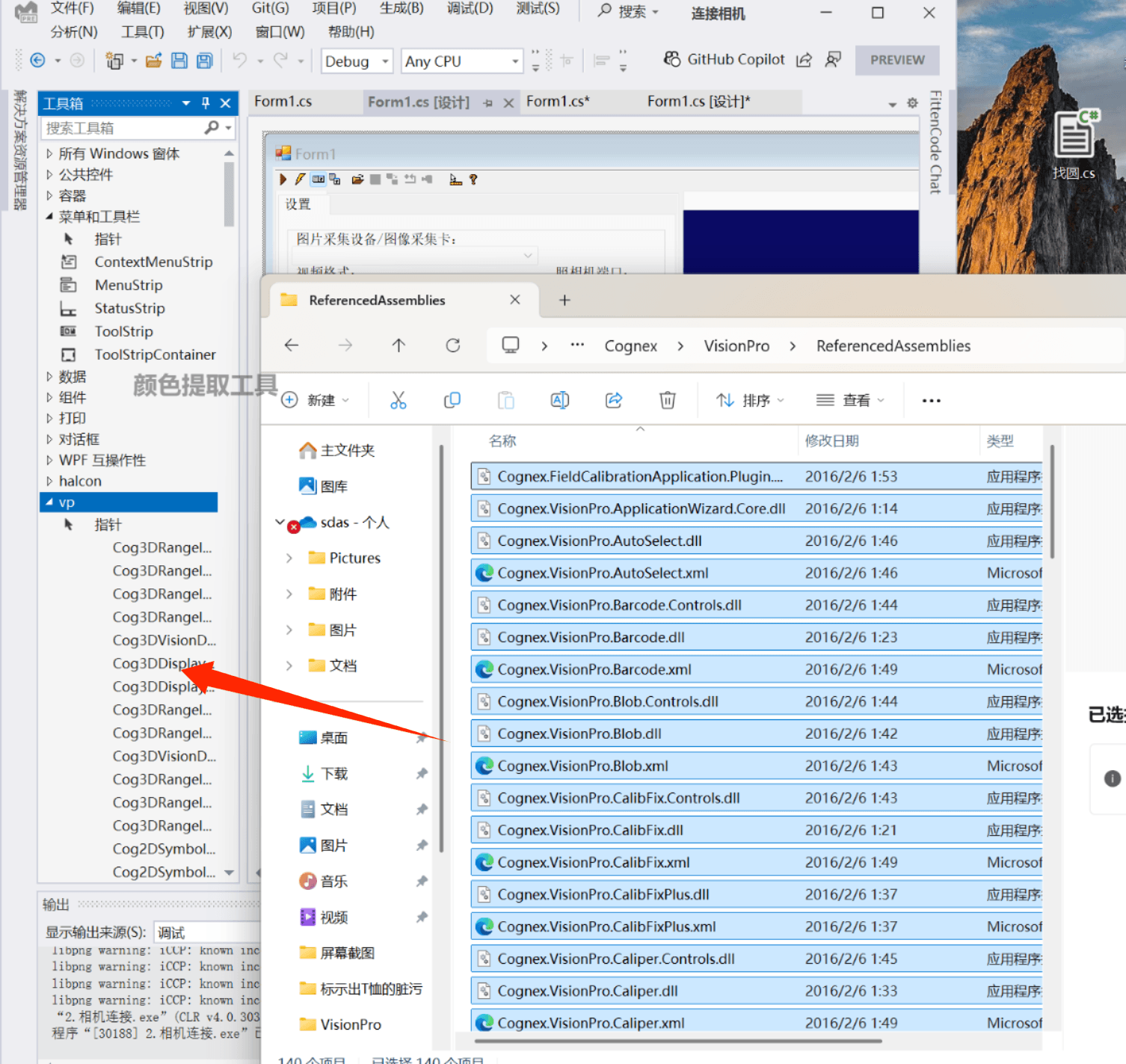Close the Form1.cs [设计] tab
The width and height of the screenshot is (1126, 1064).
click(508, 103)
